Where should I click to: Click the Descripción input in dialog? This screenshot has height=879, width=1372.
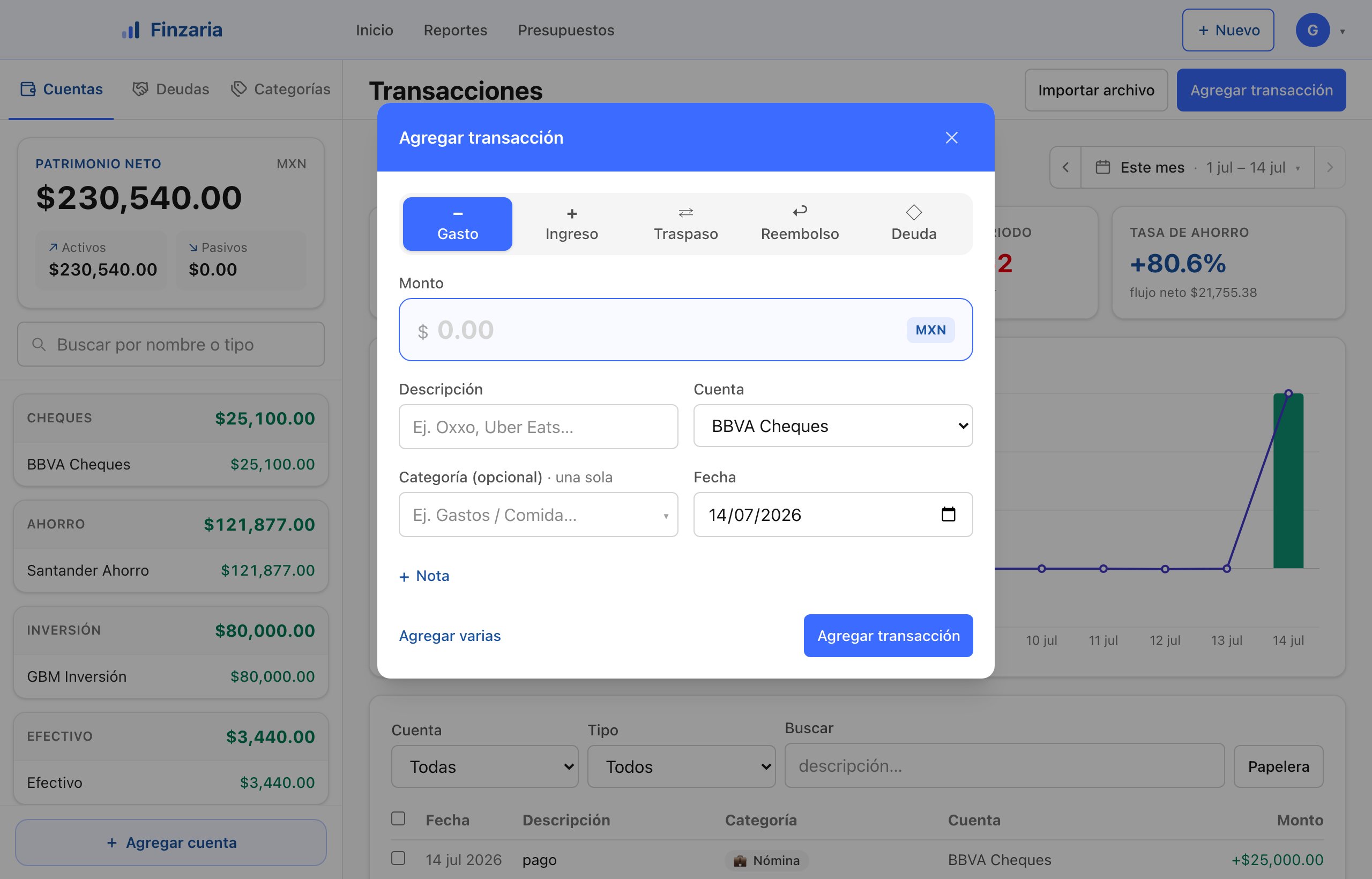538,427
